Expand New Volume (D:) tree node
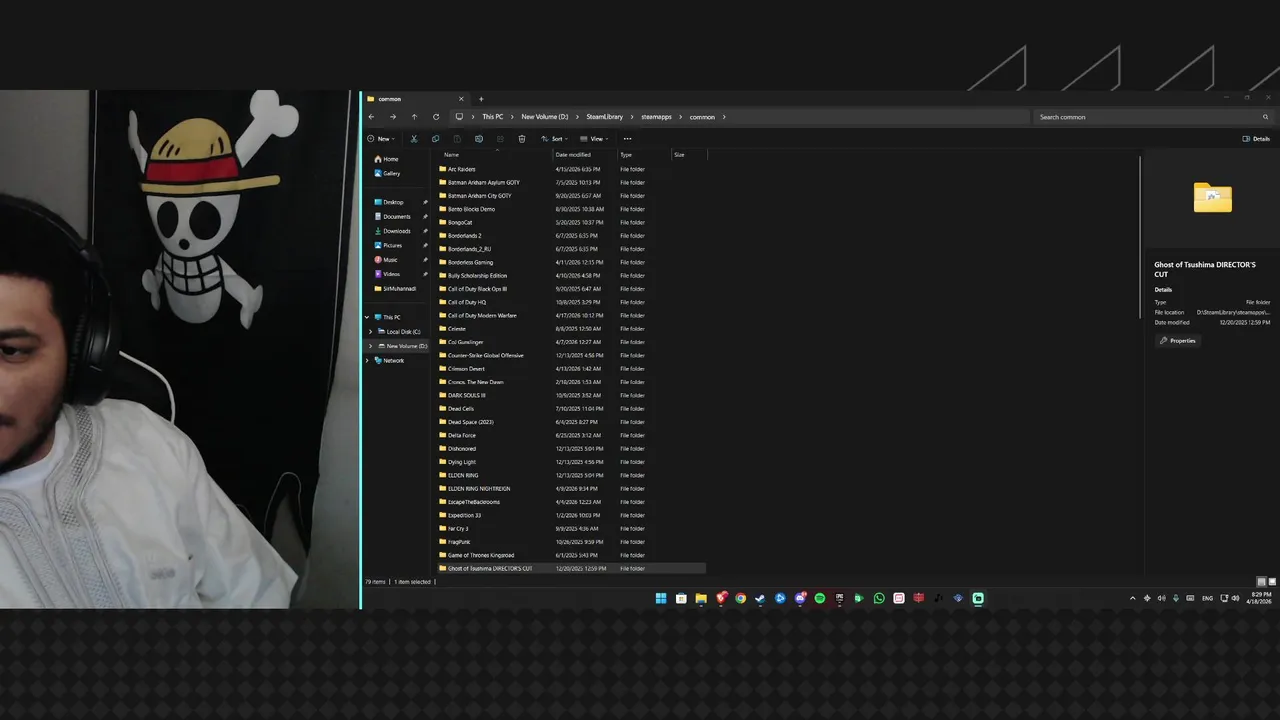Image resolution: width=1280 pixels, height=720 pixels. [x=371, y=346]
